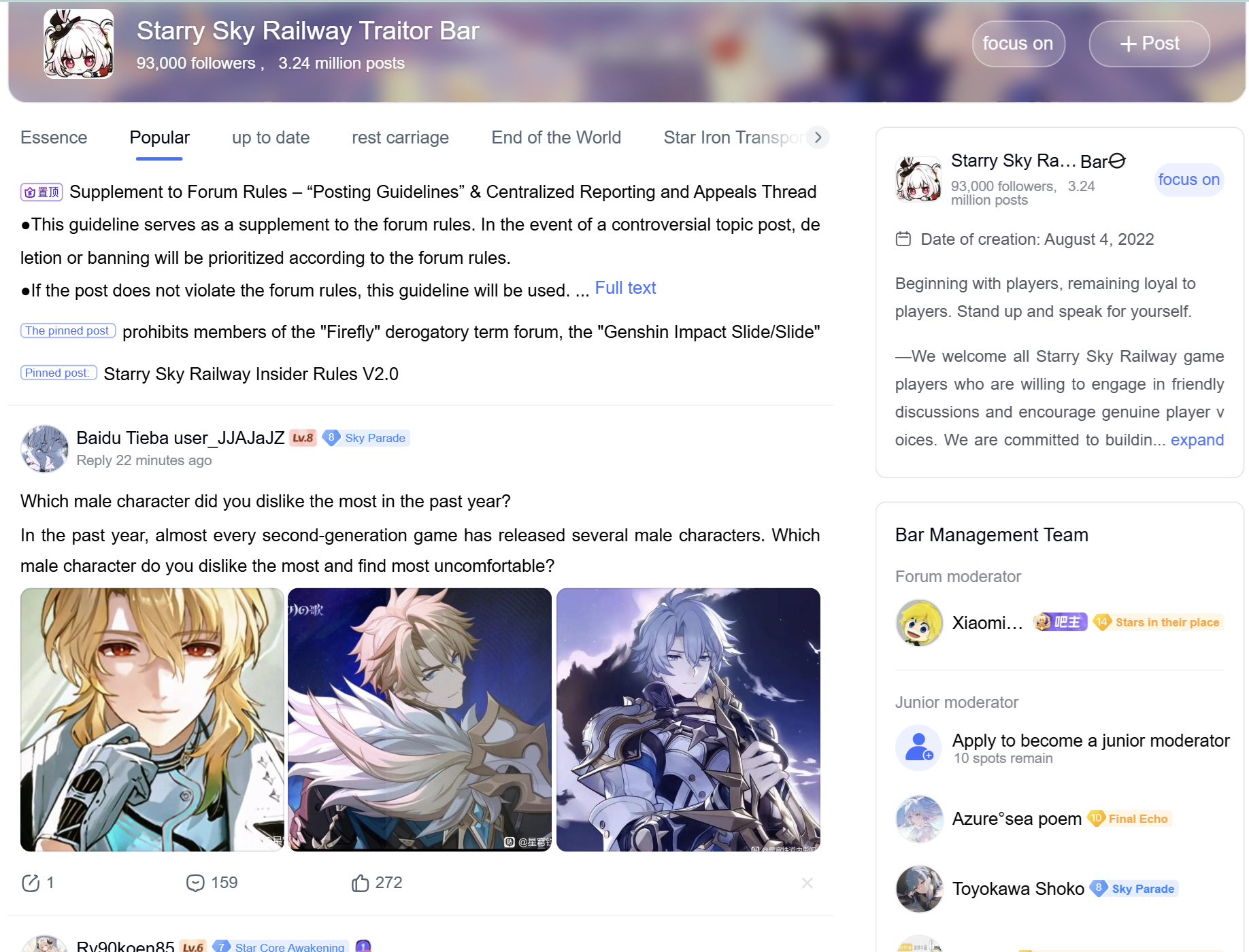The image size is (1249, 952).
Task: Click the + Post button
Action: 1149,44
